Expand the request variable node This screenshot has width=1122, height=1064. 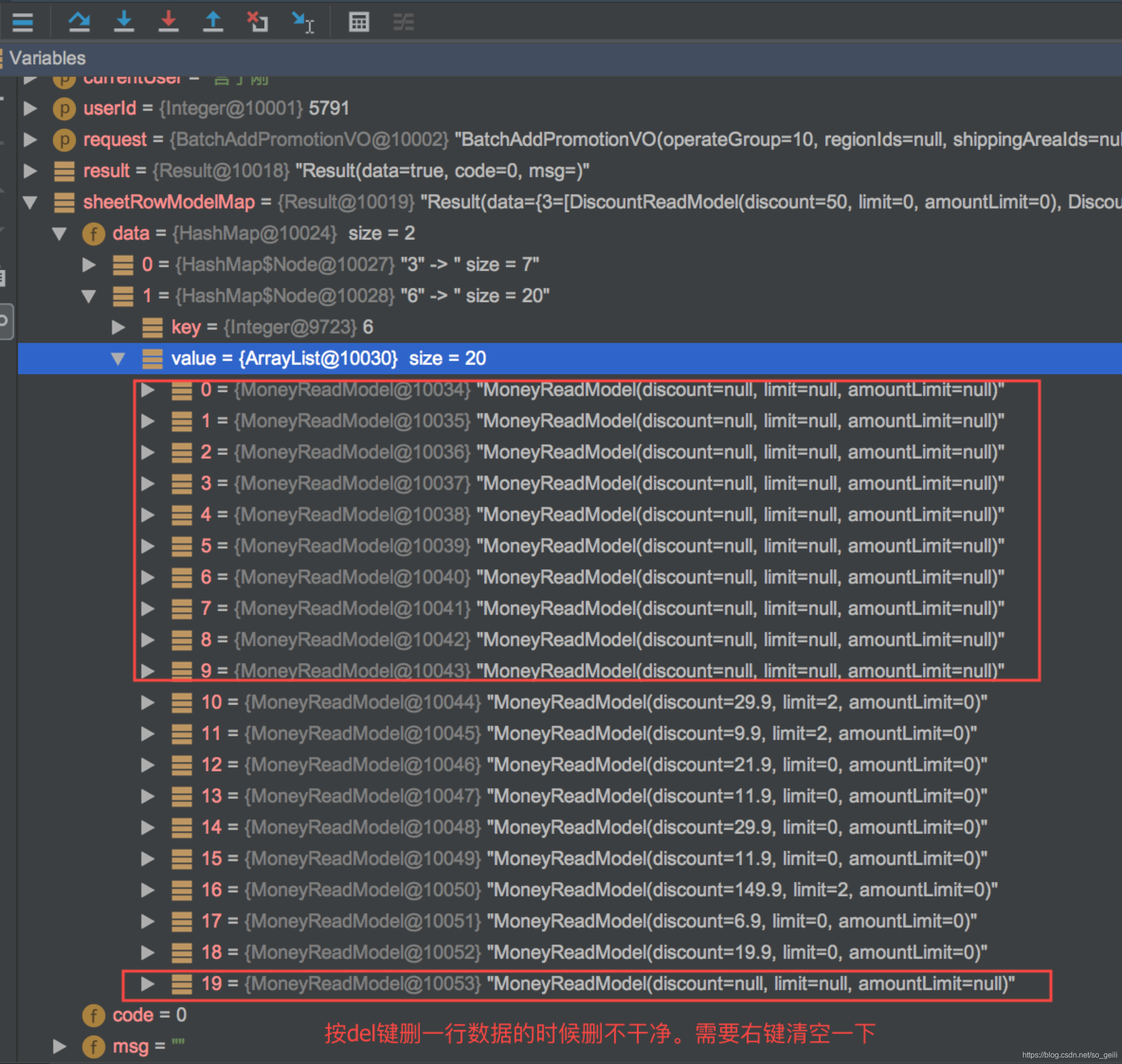pos(30,139)
